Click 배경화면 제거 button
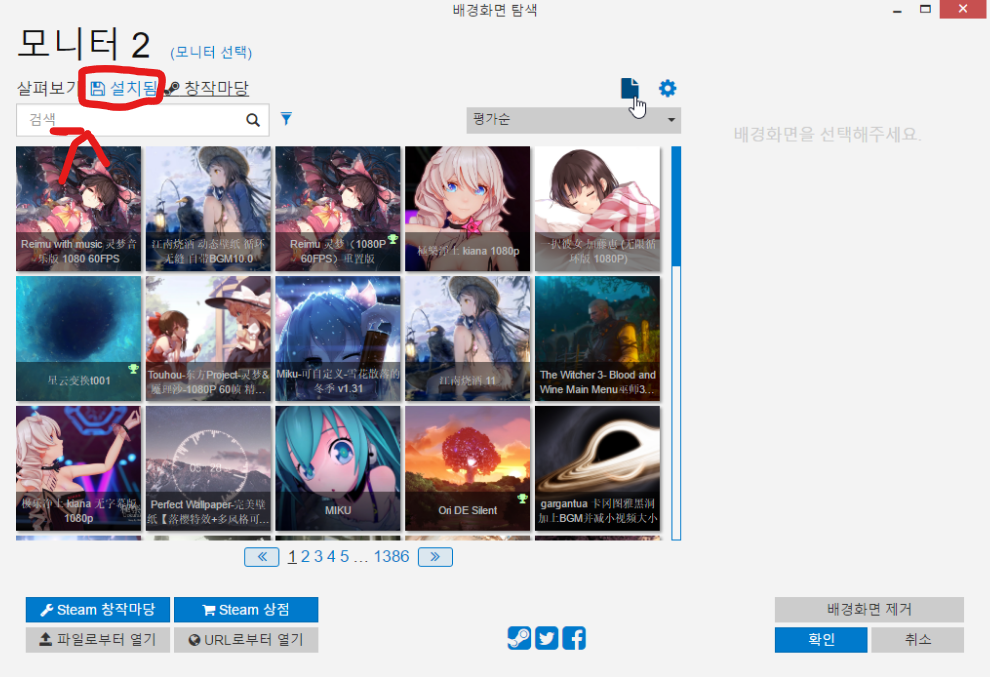 pos(869,609)
